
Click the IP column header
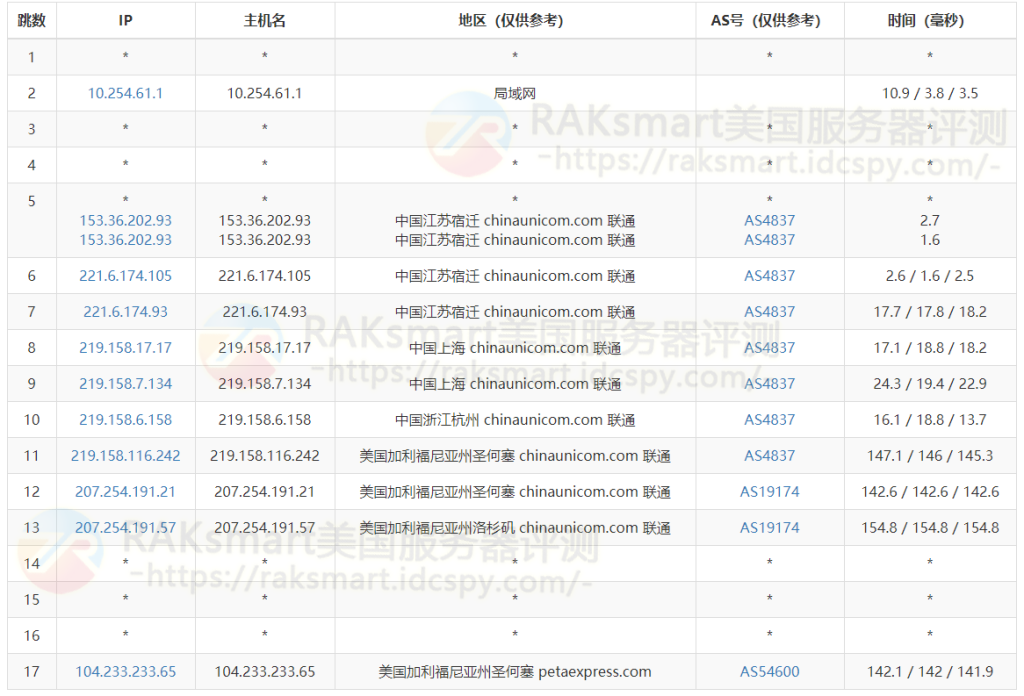tap(125, 21)
